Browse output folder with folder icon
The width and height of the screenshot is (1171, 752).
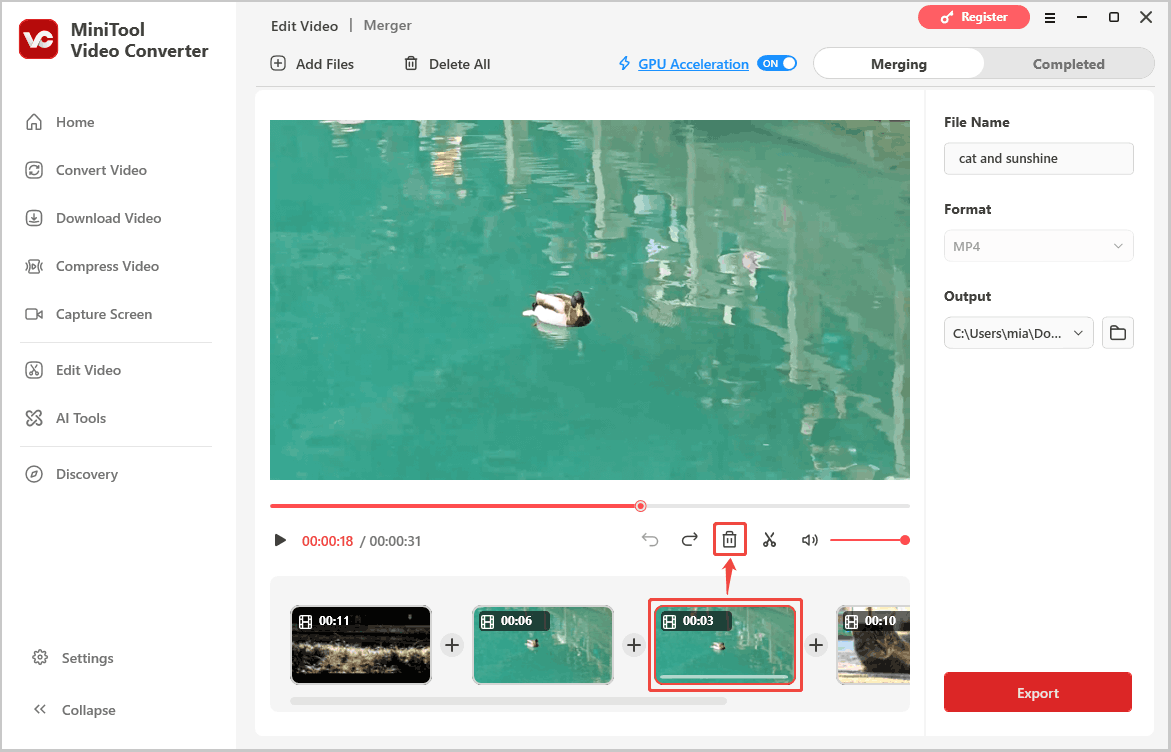[x=1117, y=333]
